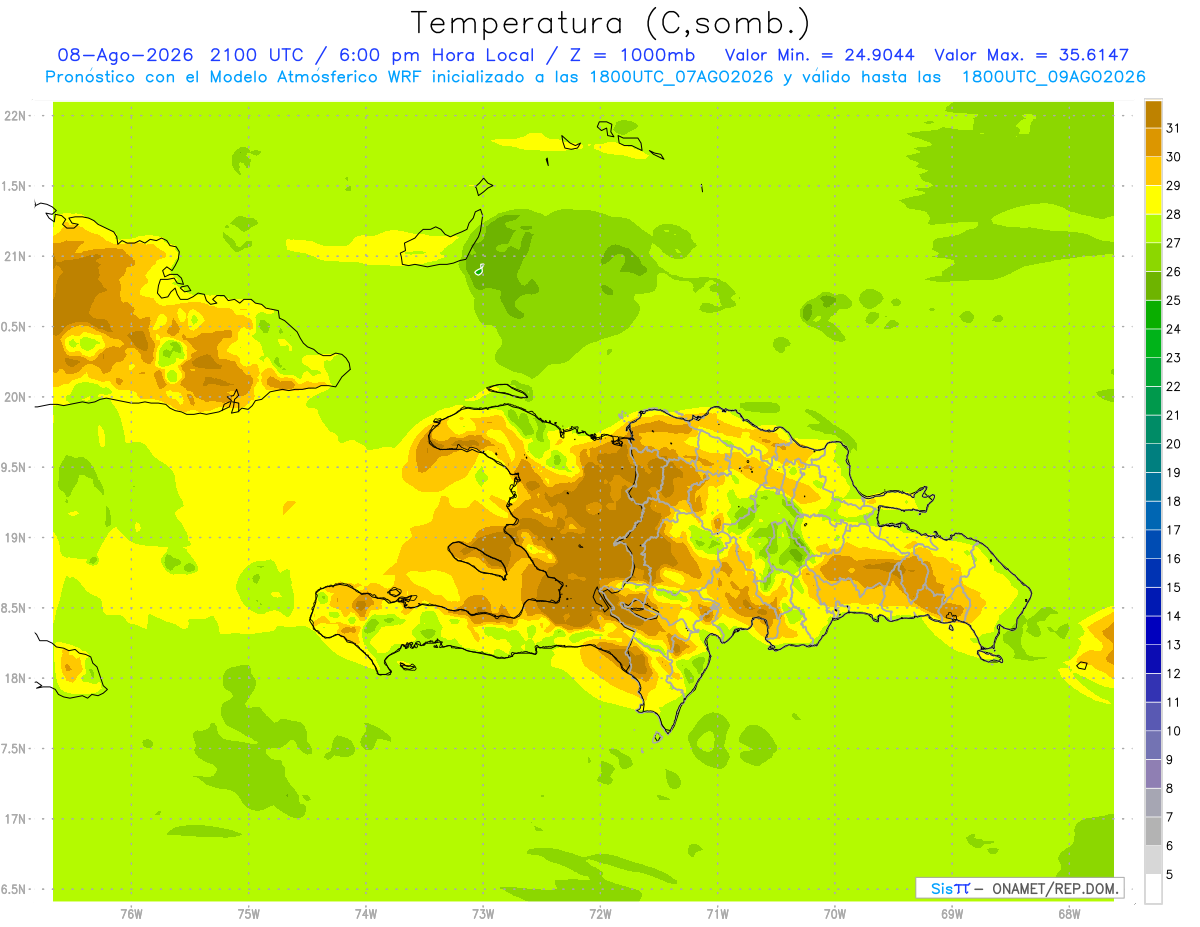This screenshot has height=927, width=1200.
Task: Pick the orange legend swatch between 30 and 31
Action: coord(1153,142)
